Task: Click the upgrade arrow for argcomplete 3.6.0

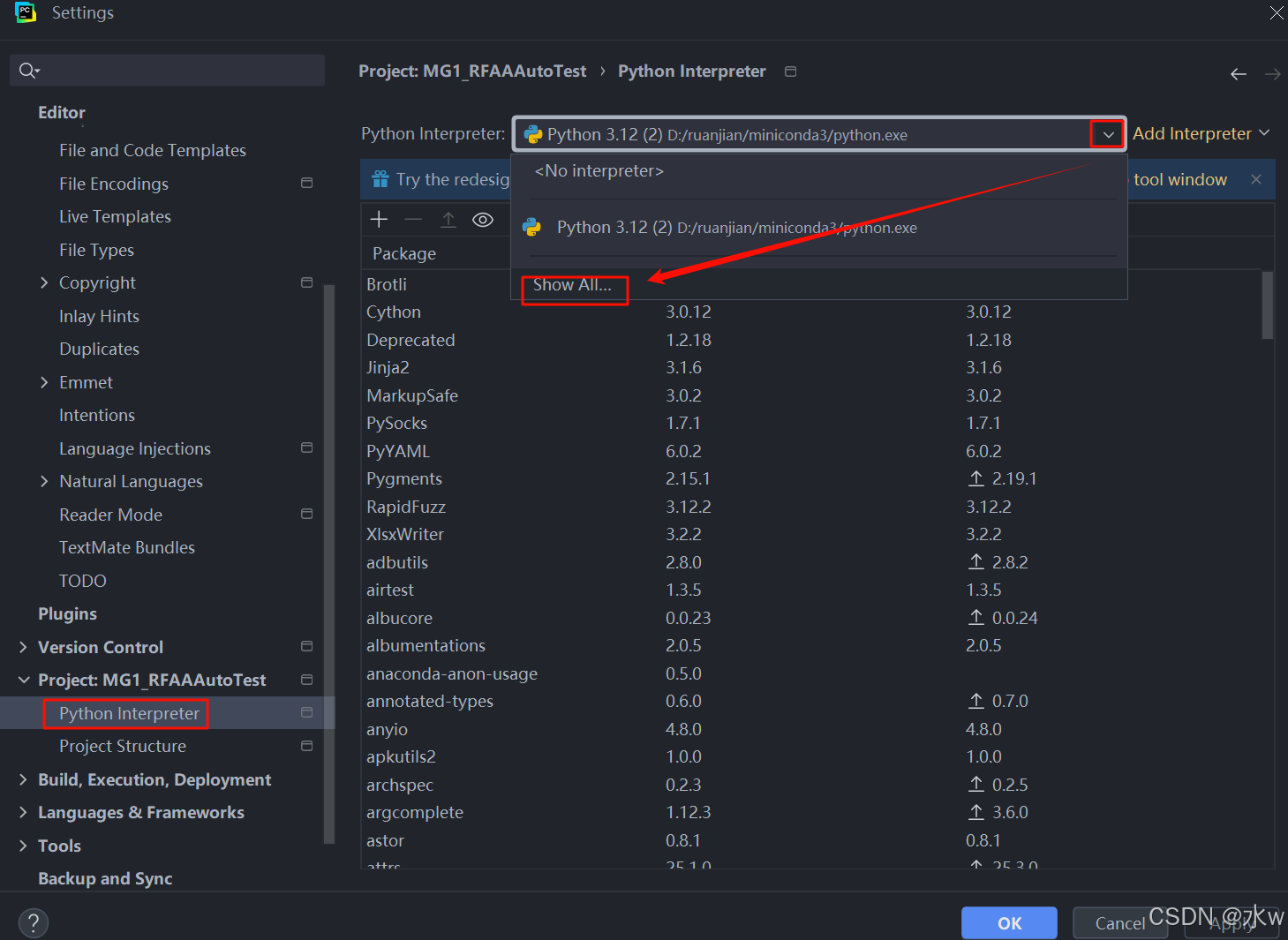Action: 975,812
